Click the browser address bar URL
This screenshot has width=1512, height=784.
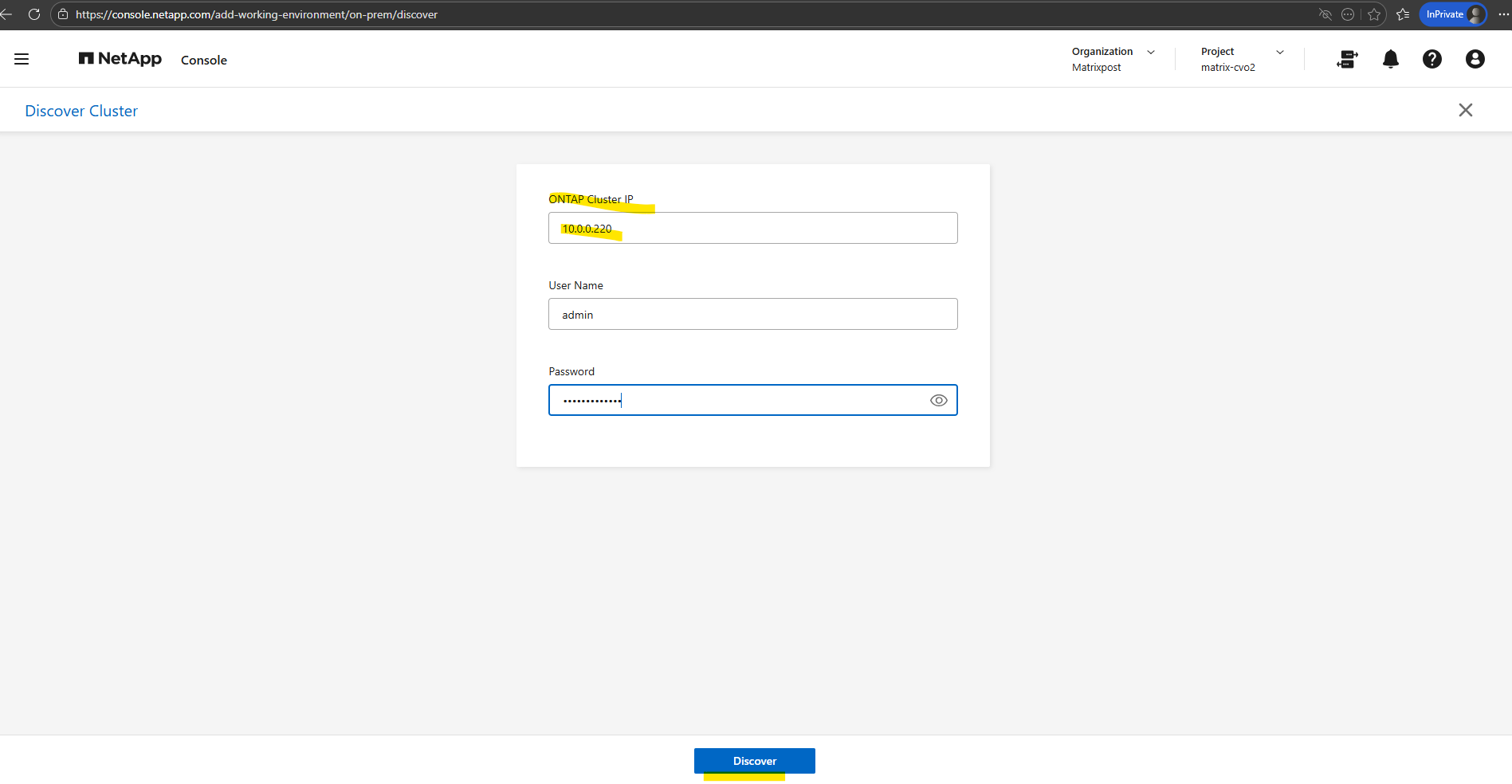pyautogui.click(x=257, y=14)
